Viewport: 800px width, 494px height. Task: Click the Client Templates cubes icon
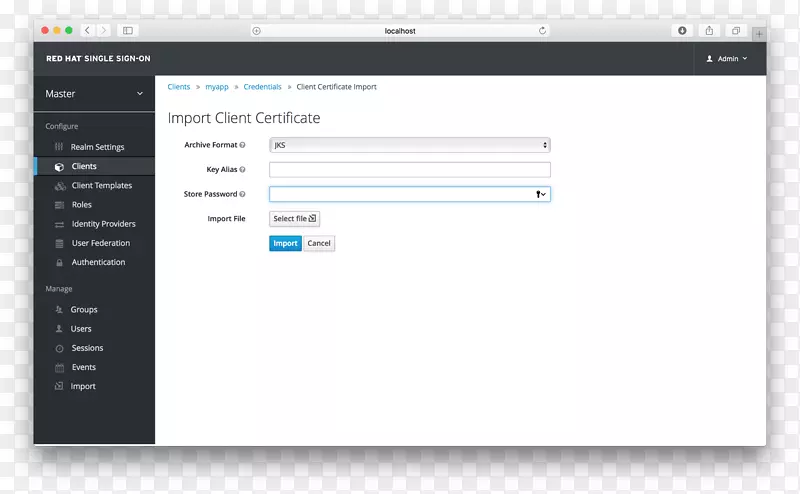coord(60,186)
